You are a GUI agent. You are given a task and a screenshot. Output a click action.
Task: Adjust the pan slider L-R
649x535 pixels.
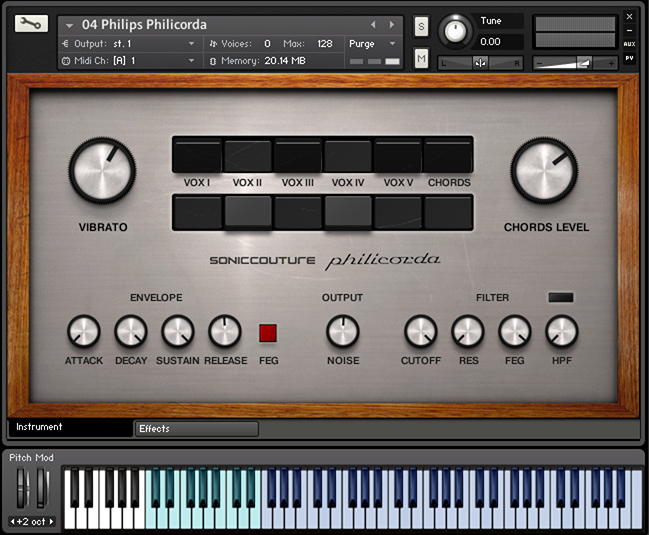tap(480, 63)
